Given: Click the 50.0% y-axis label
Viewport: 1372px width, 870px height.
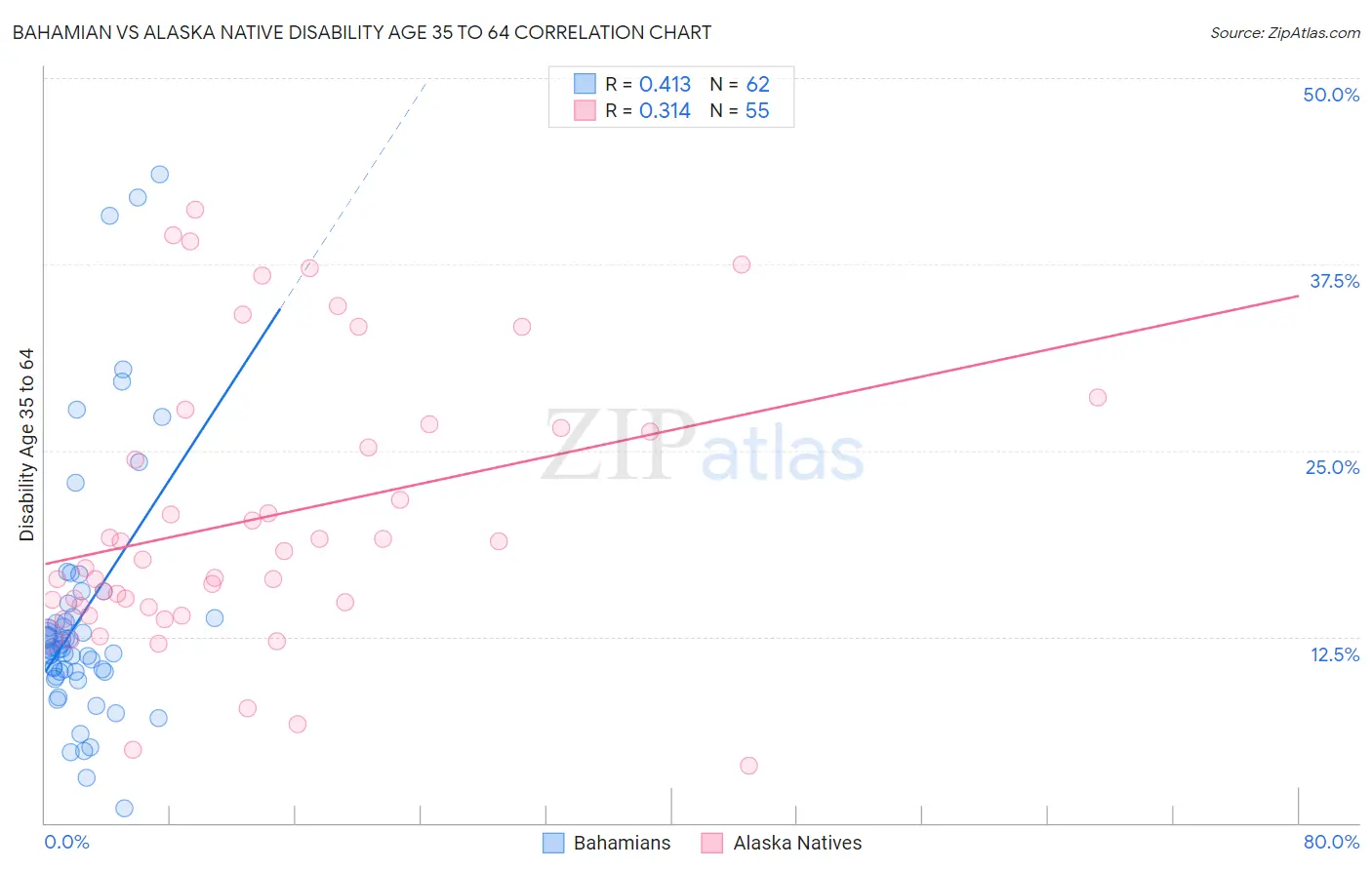Looking at the screenshot, I should coord(1331,95).
